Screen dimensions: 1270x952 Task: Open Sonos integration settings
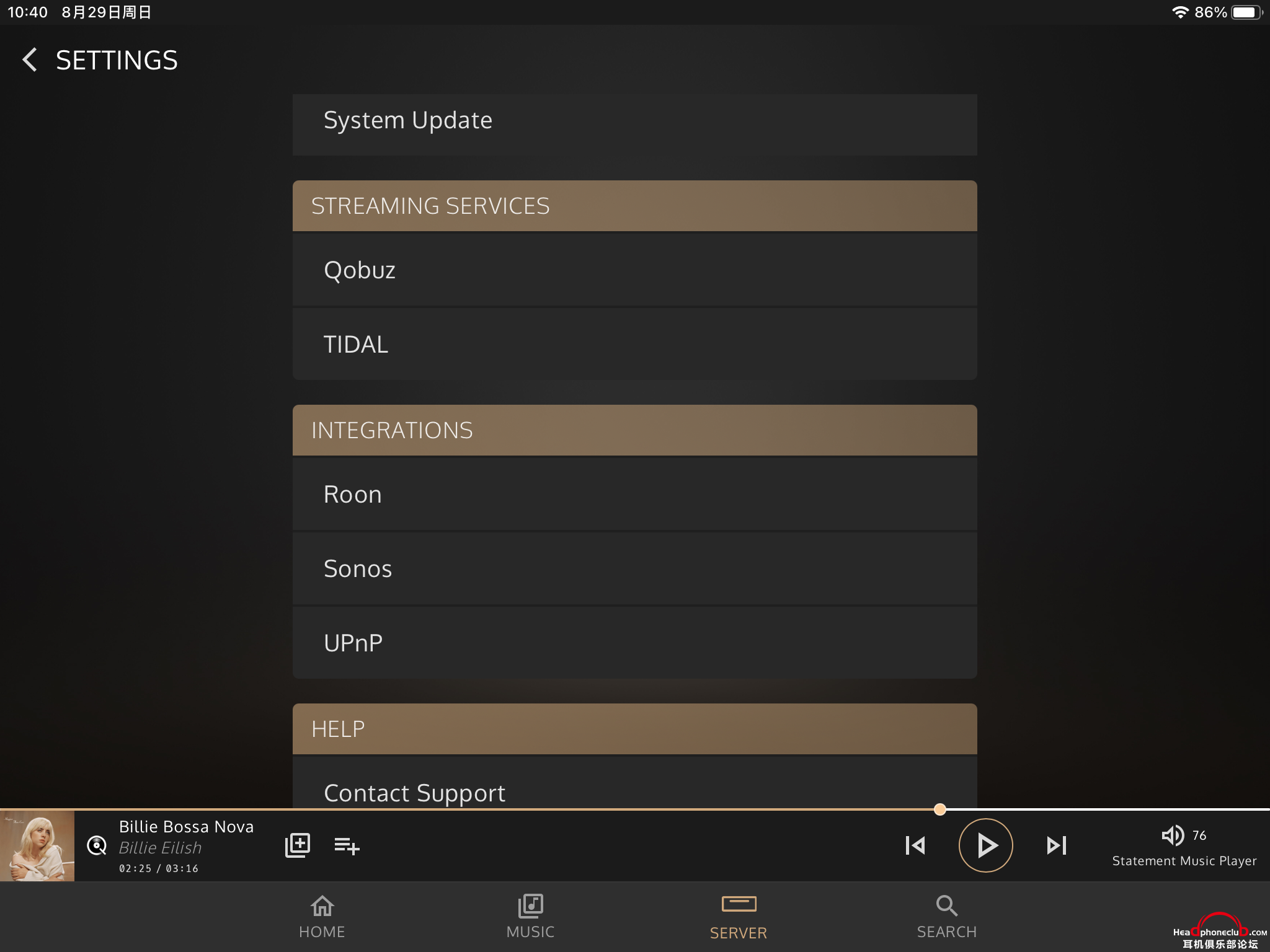634,568
